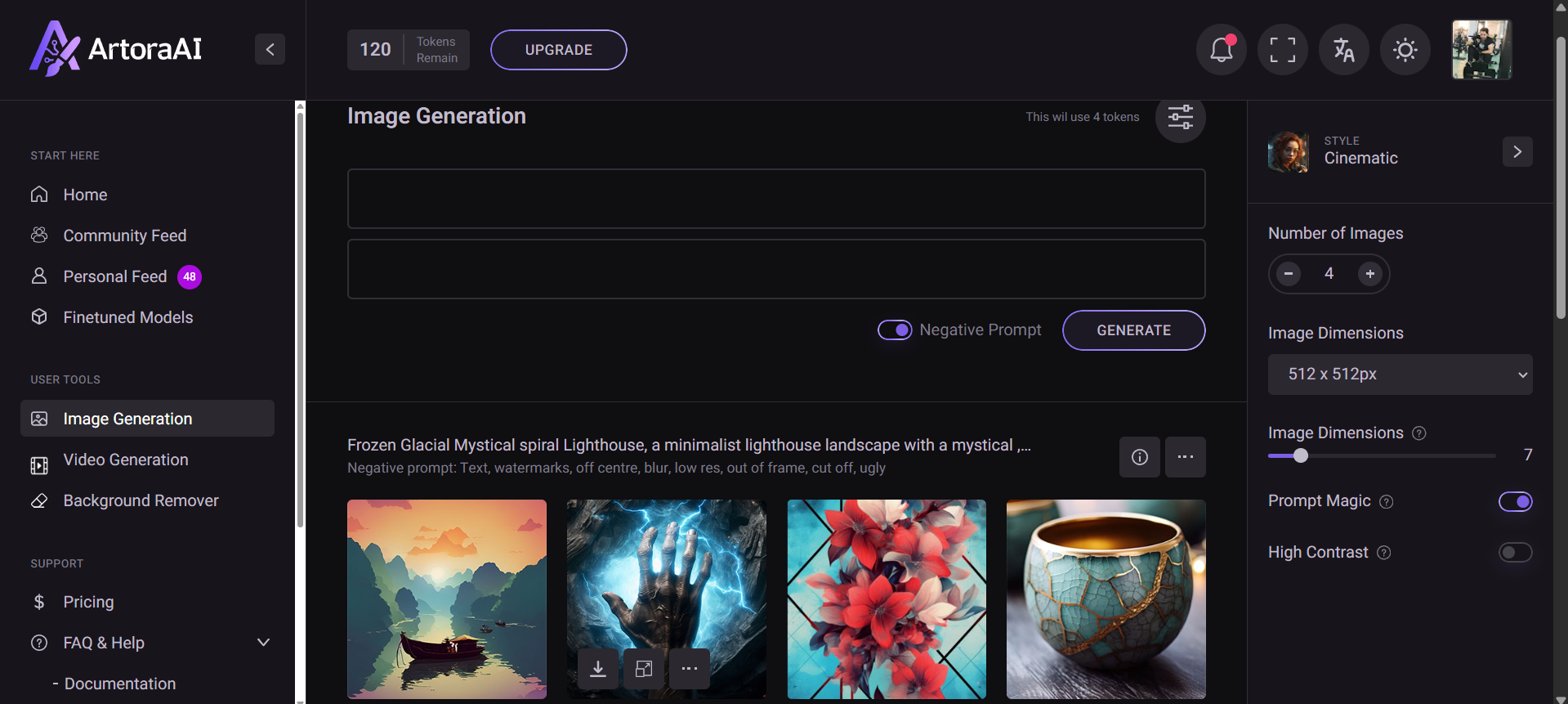Open generation settings sliders icon
The image size is (1568, 704).
pyautogui.click(x=1180, y=117)
